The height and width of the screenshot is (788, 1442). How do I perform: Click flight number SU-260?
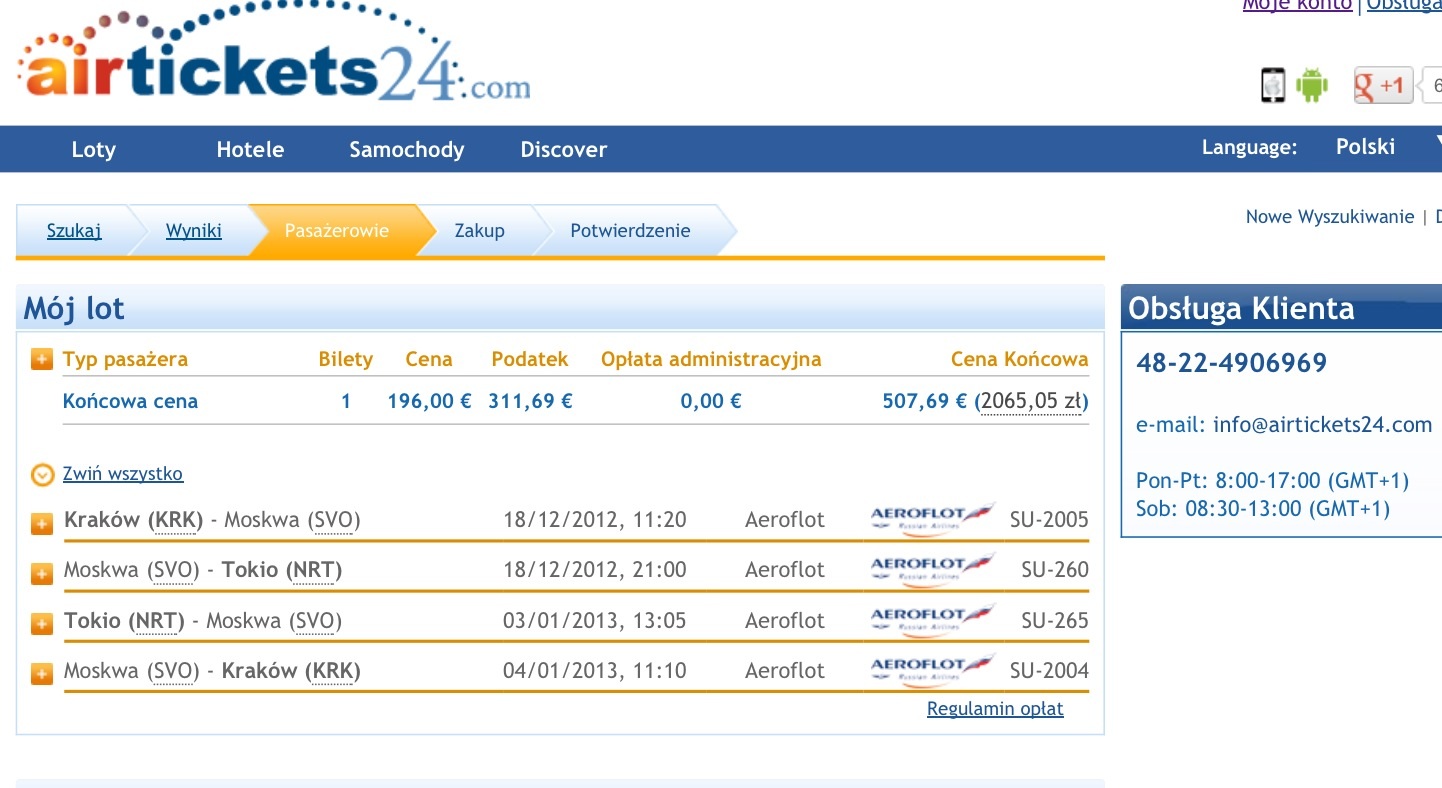[1055, 570]
